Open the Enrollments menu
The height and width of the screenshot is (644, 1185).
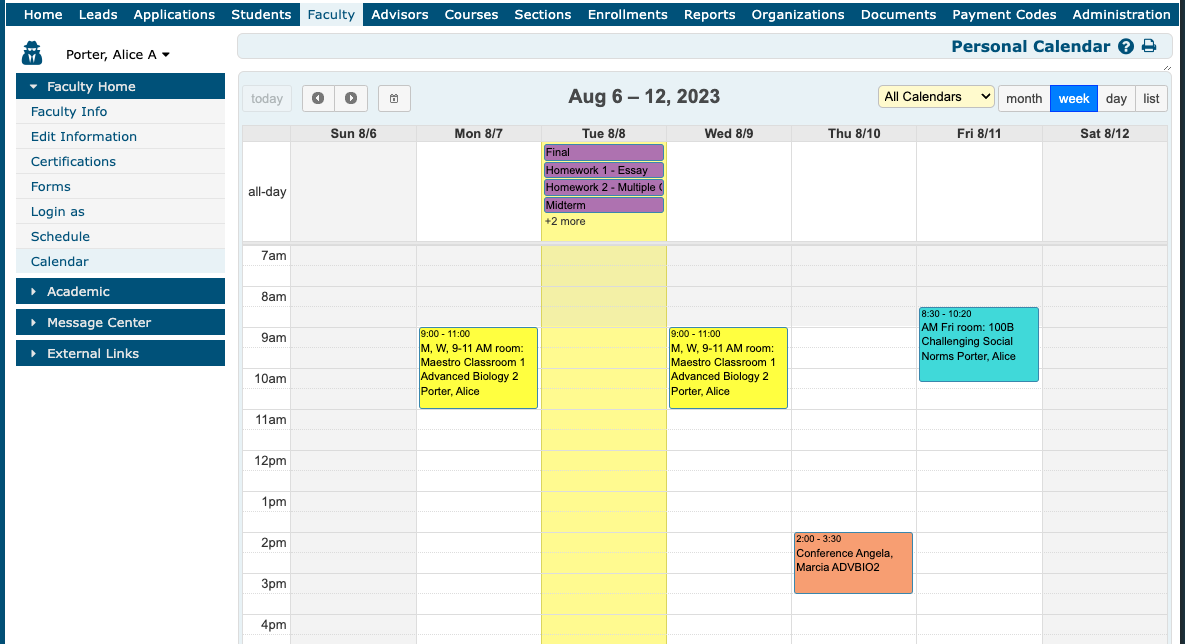627,14
